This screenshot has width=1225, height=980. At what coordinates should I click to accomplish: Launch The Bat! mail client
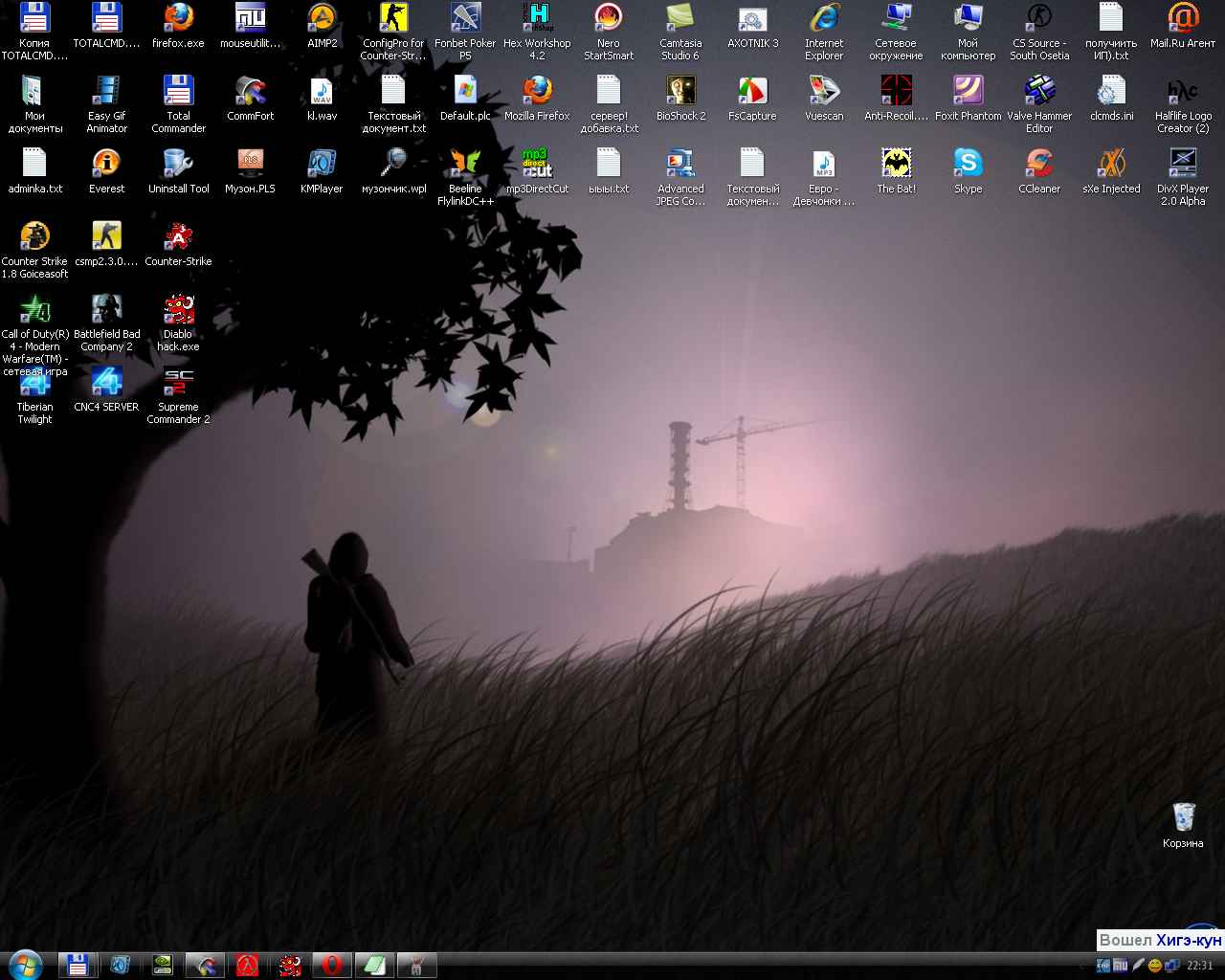click(896, 171)
